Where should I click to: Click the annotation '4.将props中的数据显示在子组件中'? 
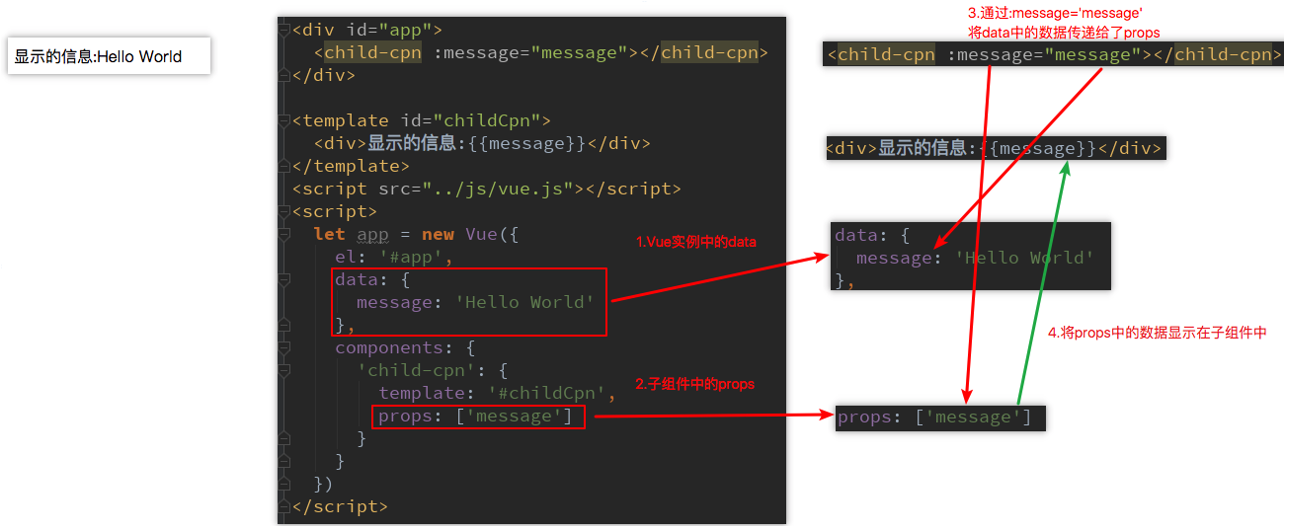click(x=1157, y=333)
